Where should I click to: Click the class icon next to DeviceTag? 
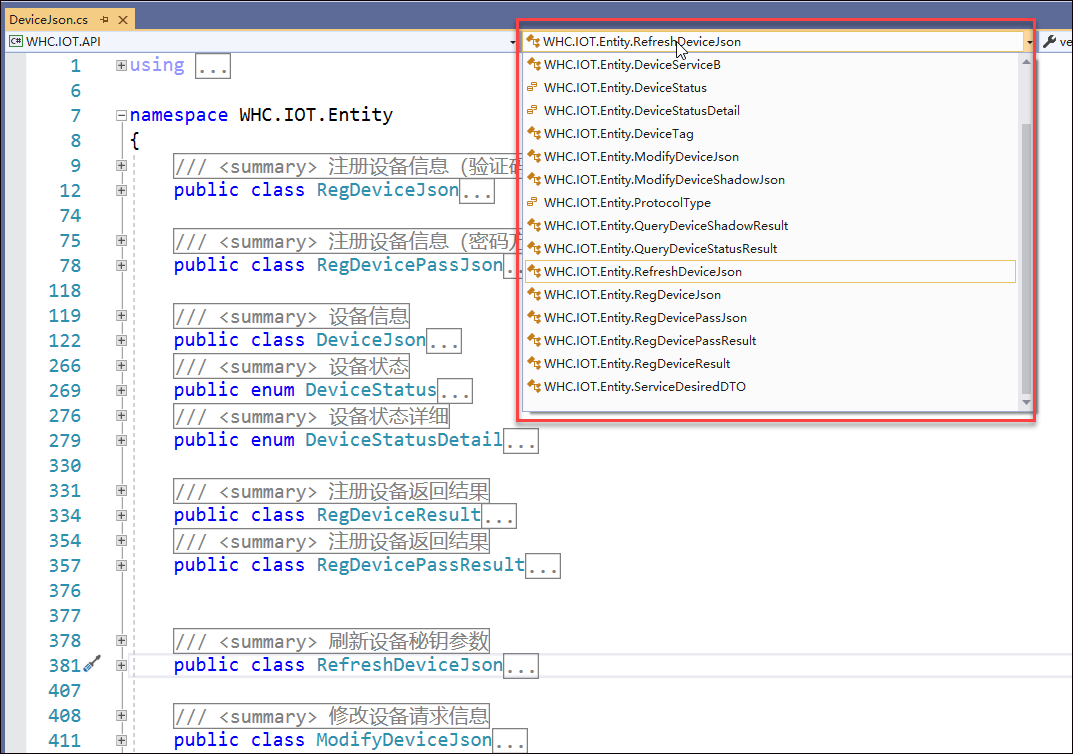533,134
